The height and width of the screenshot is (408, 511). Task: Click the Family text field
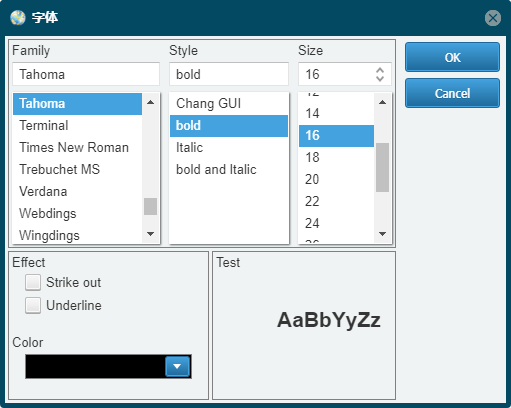[86, 74]
